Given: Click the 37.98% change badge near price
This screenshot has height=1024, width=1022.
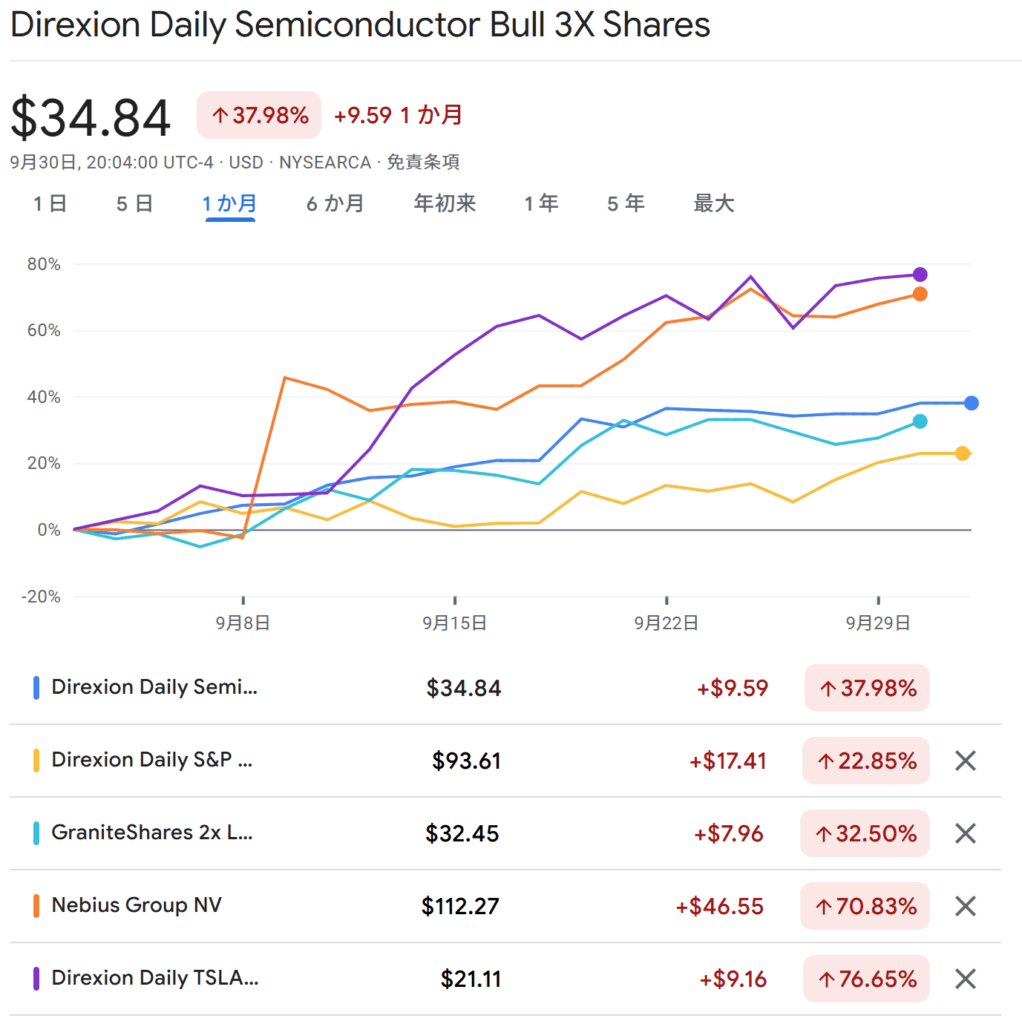Looking at the screenshot, I should (259, 115).
